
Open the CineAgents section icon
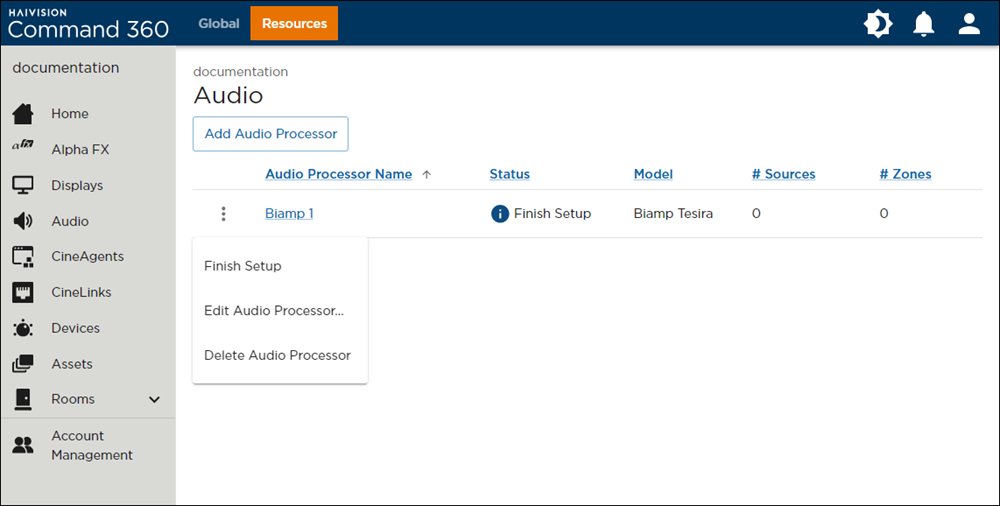(23, 257)
